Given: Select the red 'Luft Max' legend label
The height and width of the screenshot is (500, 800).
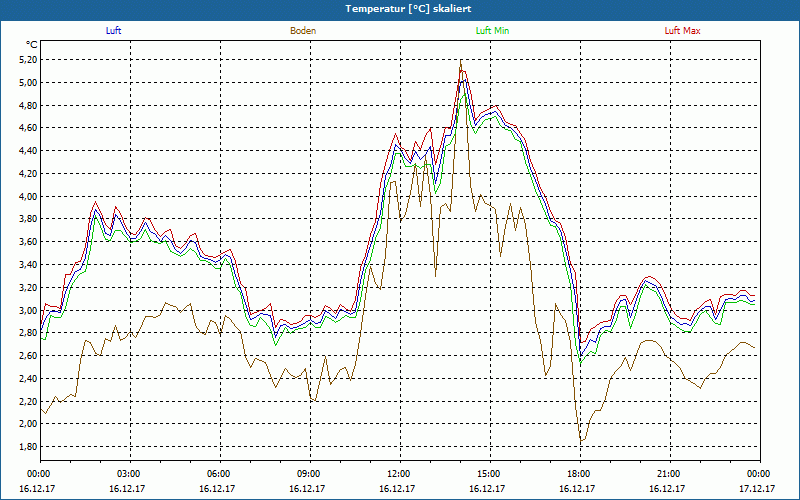Looking at the screenshot, I should pyautogui.click(x=682, y=31).
